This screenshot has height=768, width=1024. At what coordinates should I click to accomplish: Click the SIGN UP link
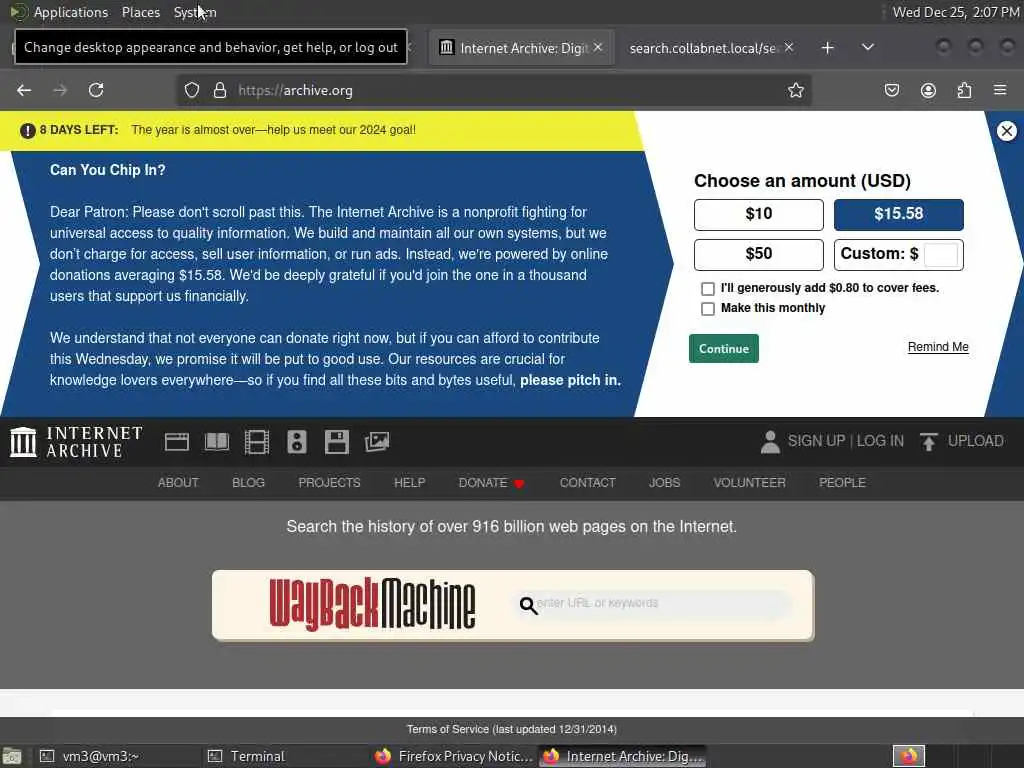click(x=816, y=441)
